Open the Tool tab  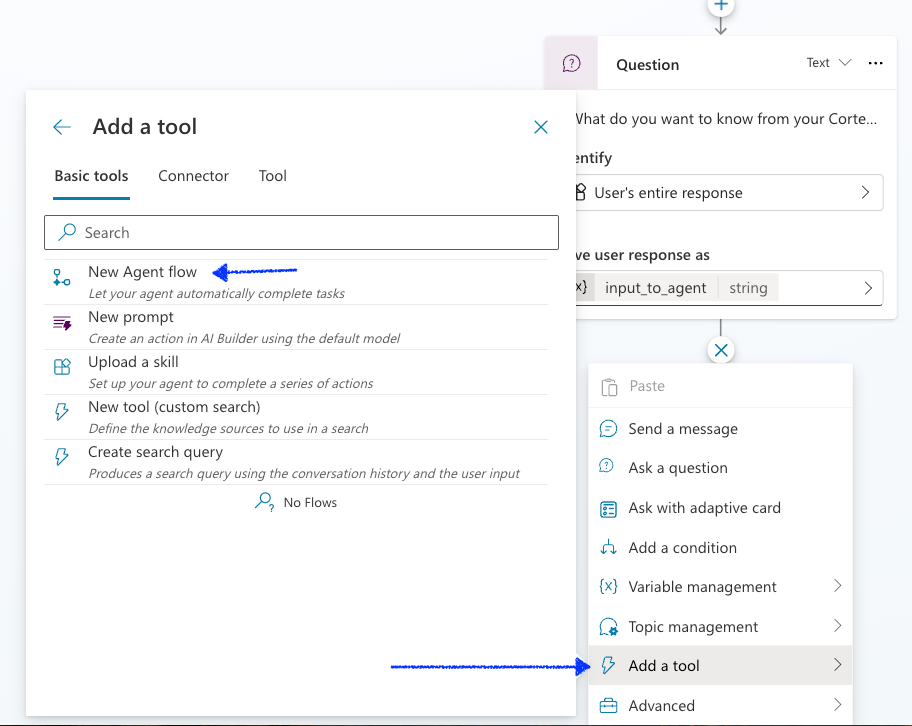272,176
